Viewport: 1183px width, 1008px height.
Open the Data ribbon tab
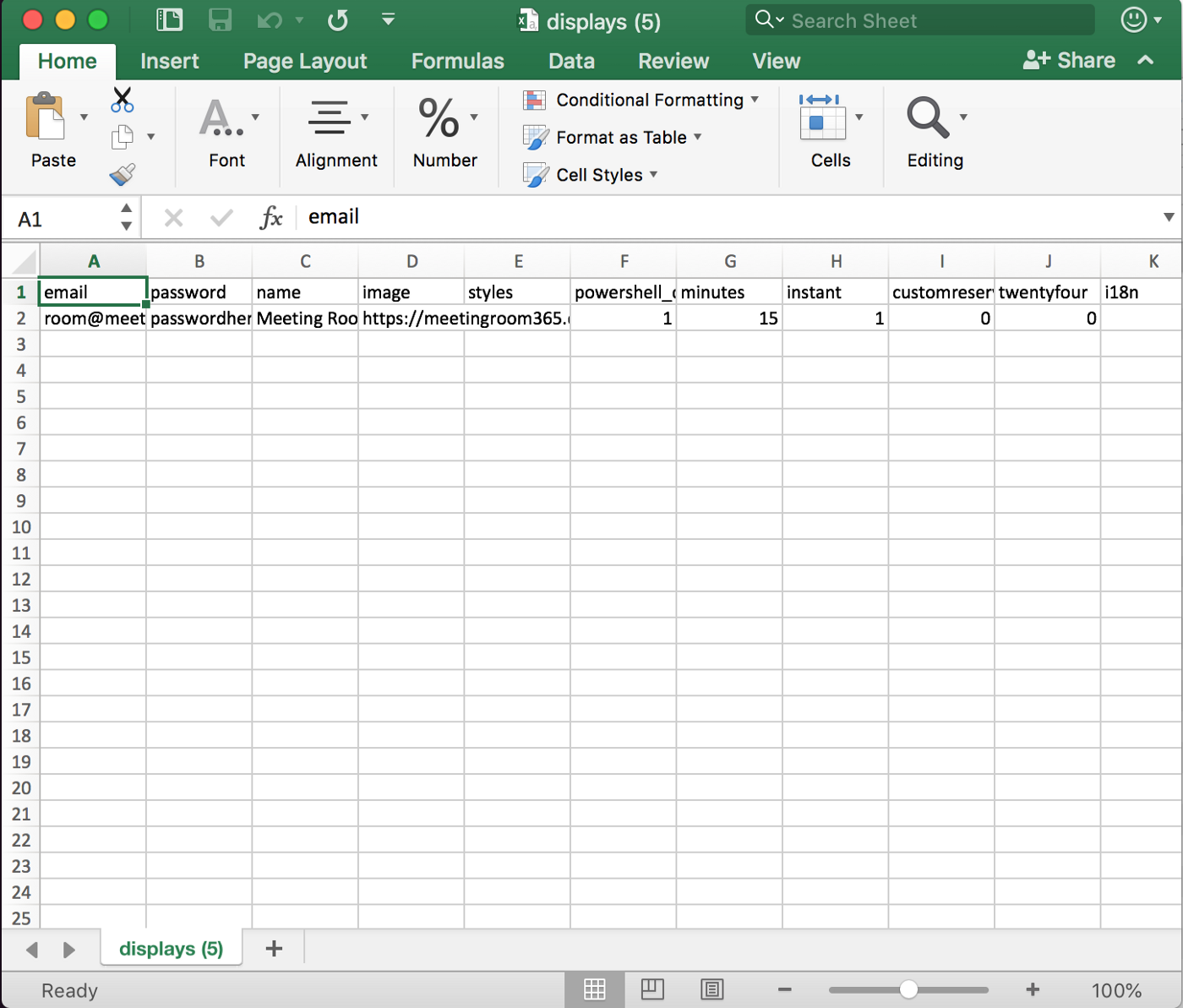(570, 60)
